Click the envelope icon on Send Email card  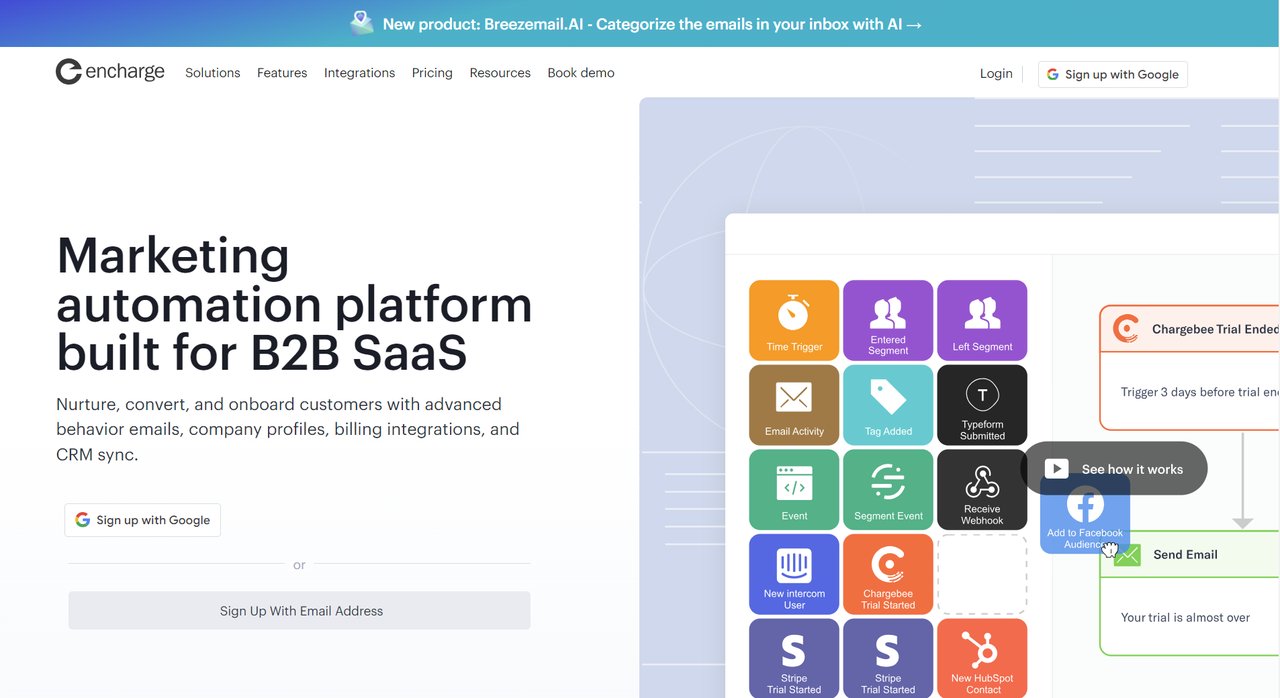pyautogui.click(x=1127, y=554)
